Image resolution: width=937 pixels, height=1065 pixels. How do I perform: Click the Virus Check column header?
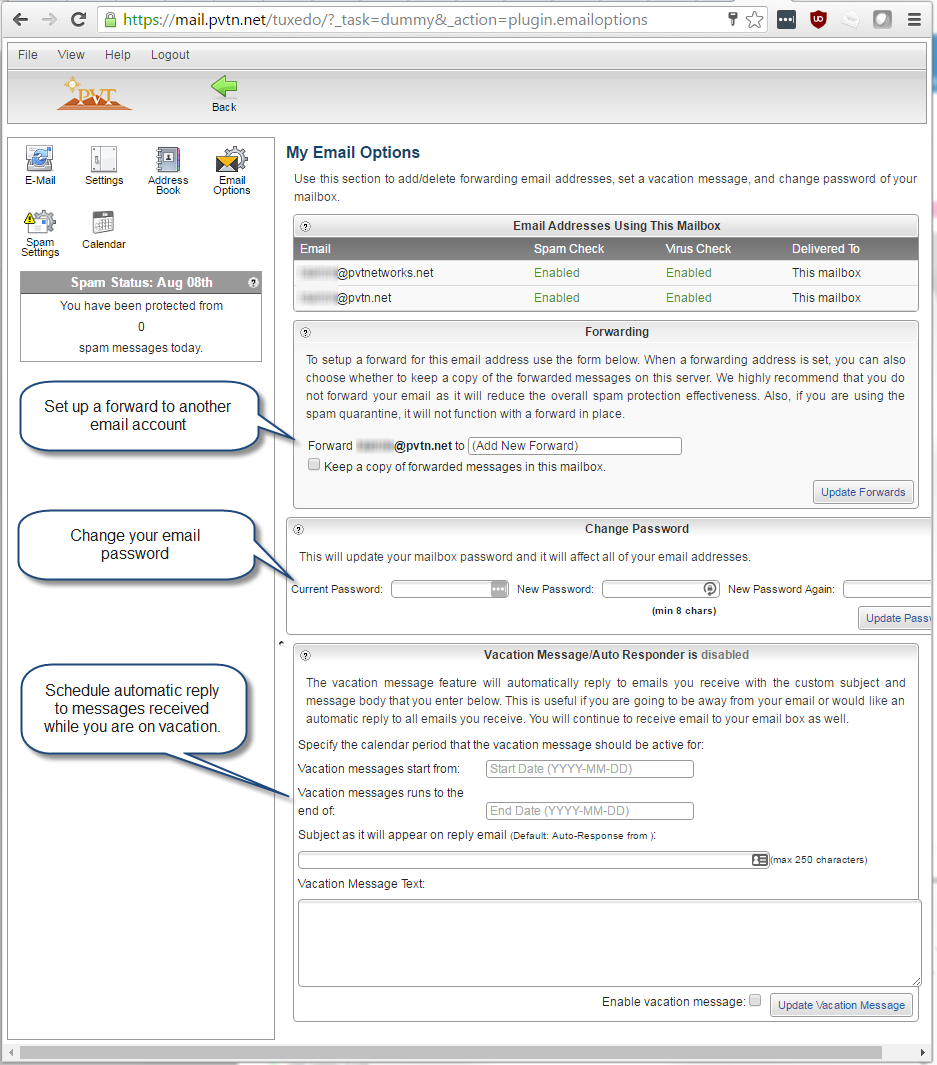point(698,249)
